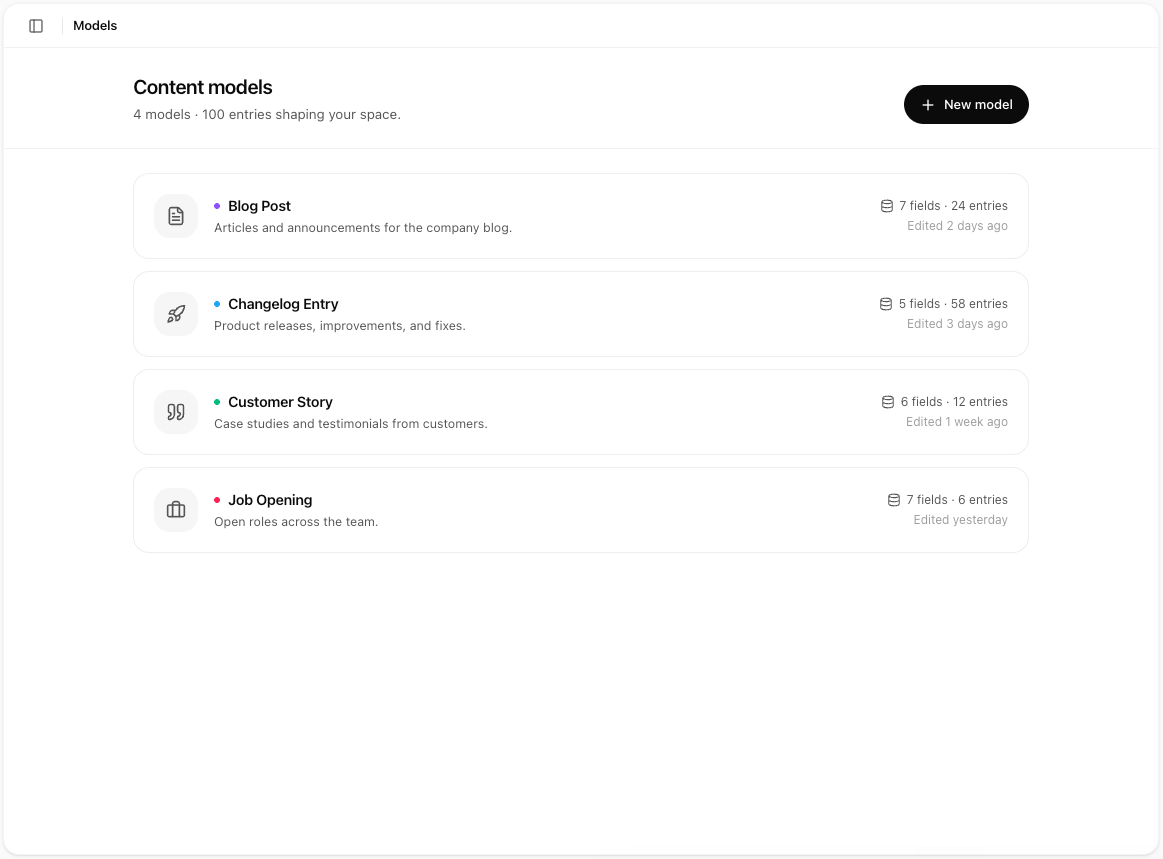Click 'Edited 3 days ago' text
Image resolution: width=1163 pixels, height=859 pixels.
click(x=957, y=323)
